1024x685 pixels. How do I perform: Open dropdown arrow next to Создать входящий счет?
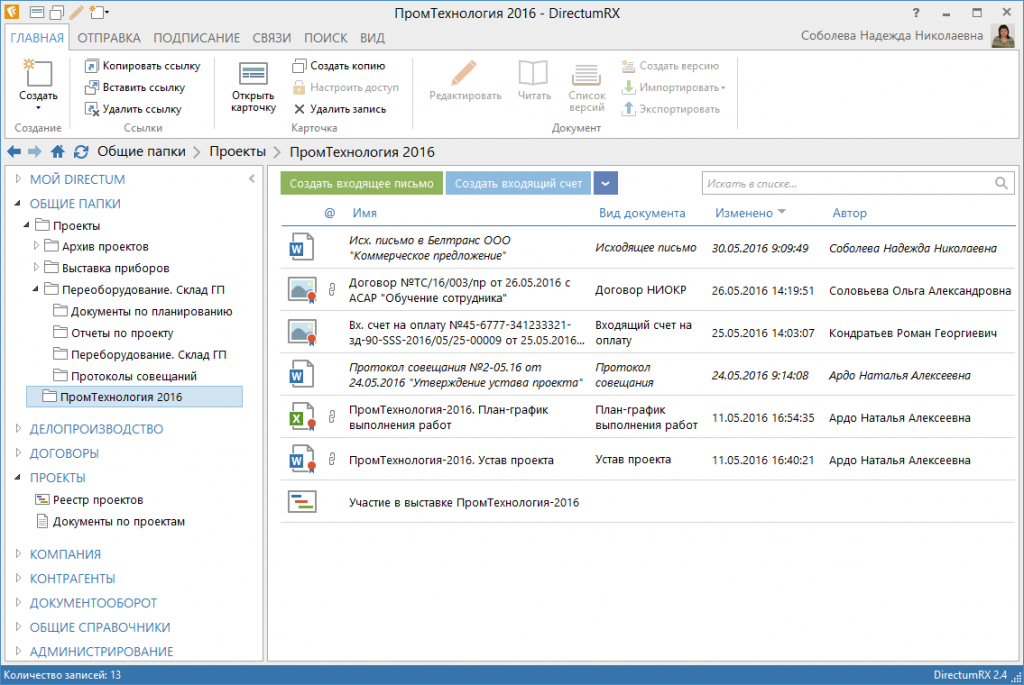point(605,184)
